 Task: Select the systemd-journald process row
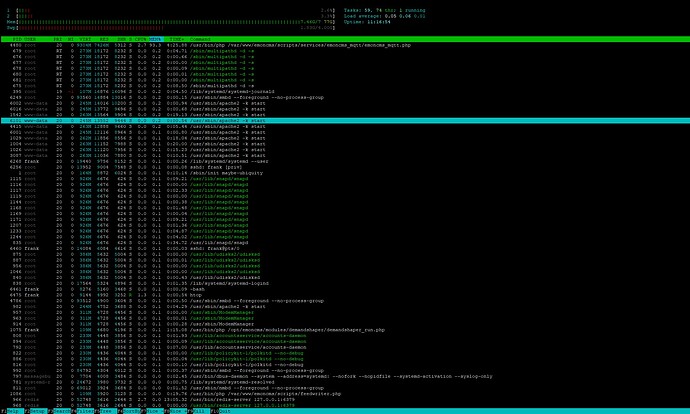tap(345, 92)
